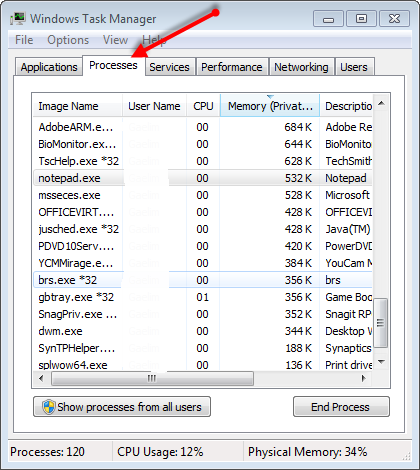Viewport: 420px width, 470px height.
Task: Click the scroll down arrow in process list
Action: 381,362
